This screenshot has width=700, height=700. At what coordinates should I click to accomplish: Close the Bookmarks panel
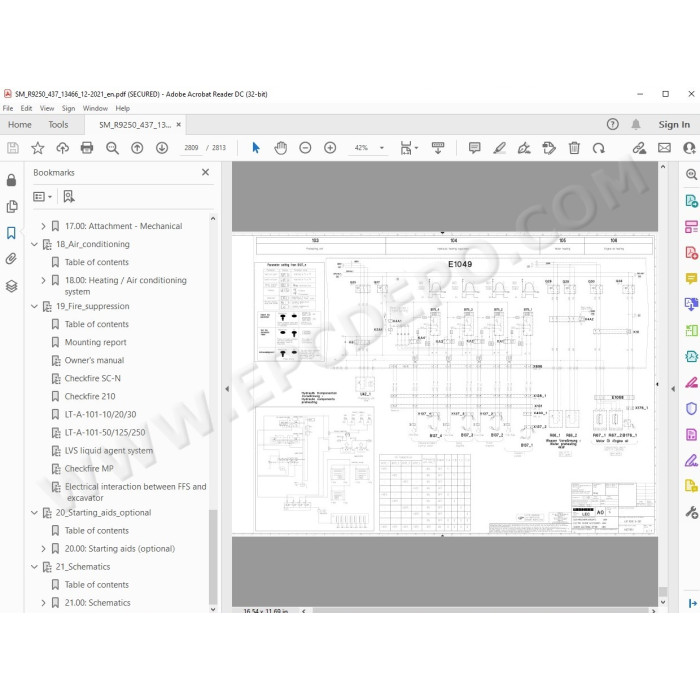coord(205,172)
